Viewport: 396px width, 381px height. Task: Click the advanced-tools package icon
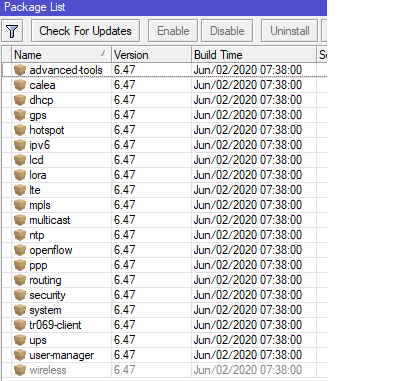20,70
